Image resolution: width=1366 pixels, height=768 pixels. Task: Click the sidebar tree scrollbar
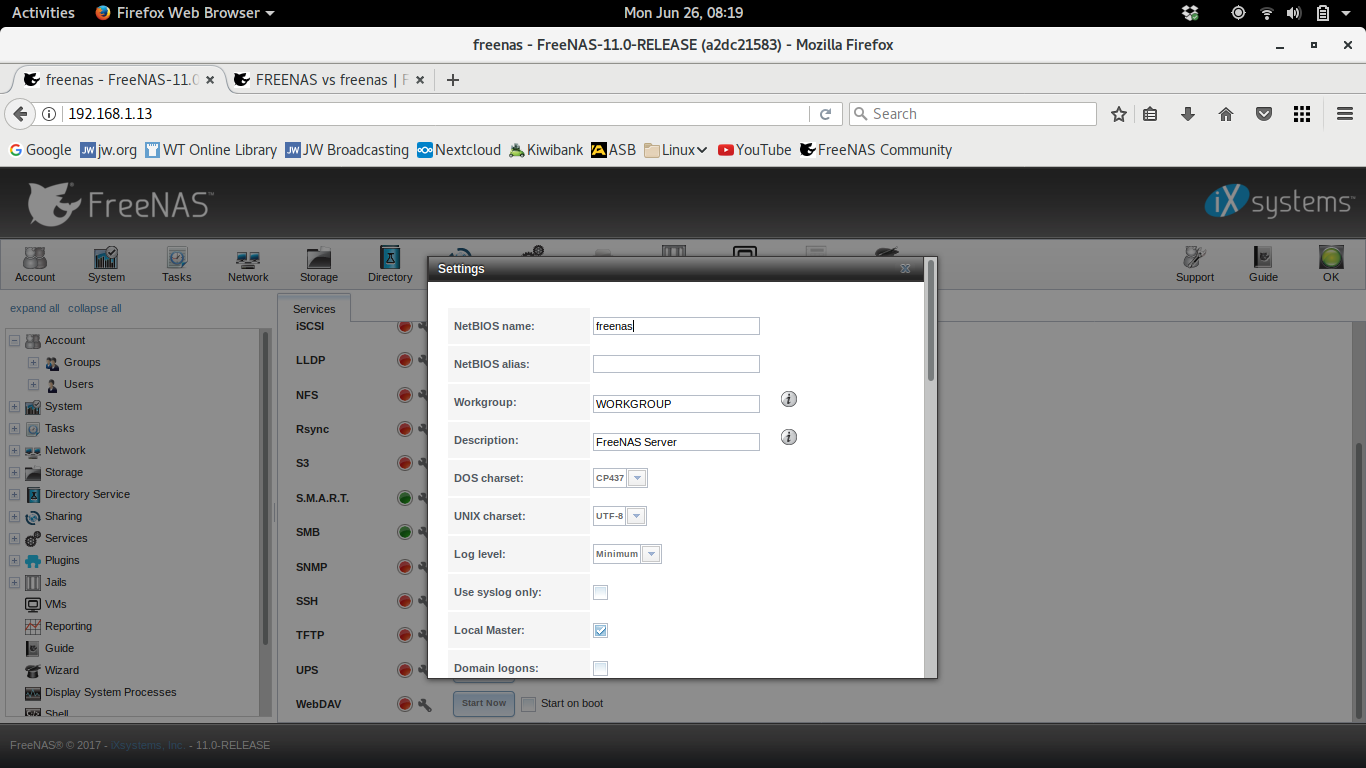[x=265, y=488]
